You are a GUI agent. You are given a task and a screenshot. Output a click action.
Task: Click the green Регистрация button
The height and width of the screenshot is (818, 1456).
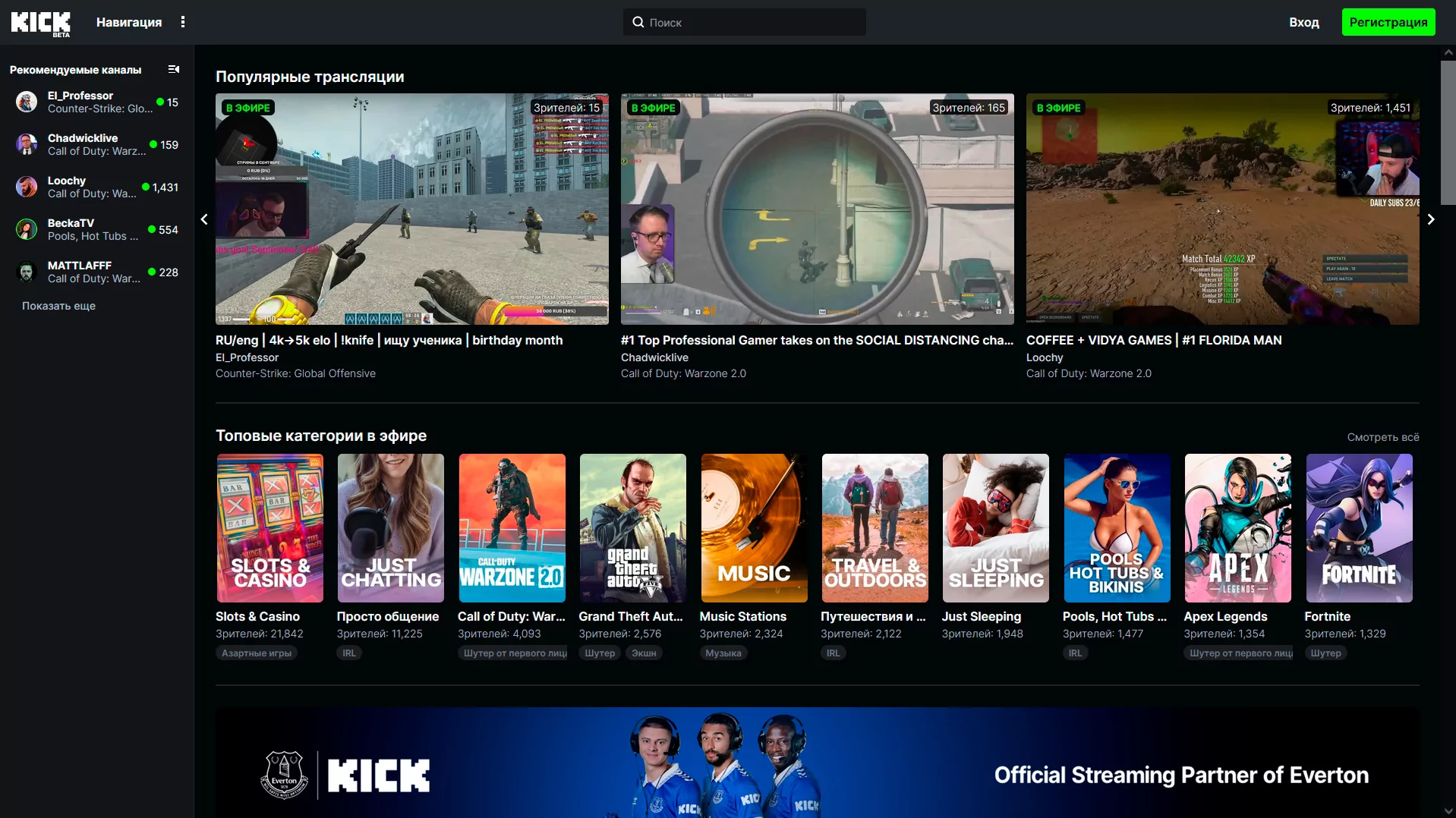(x=1388, y=22)
